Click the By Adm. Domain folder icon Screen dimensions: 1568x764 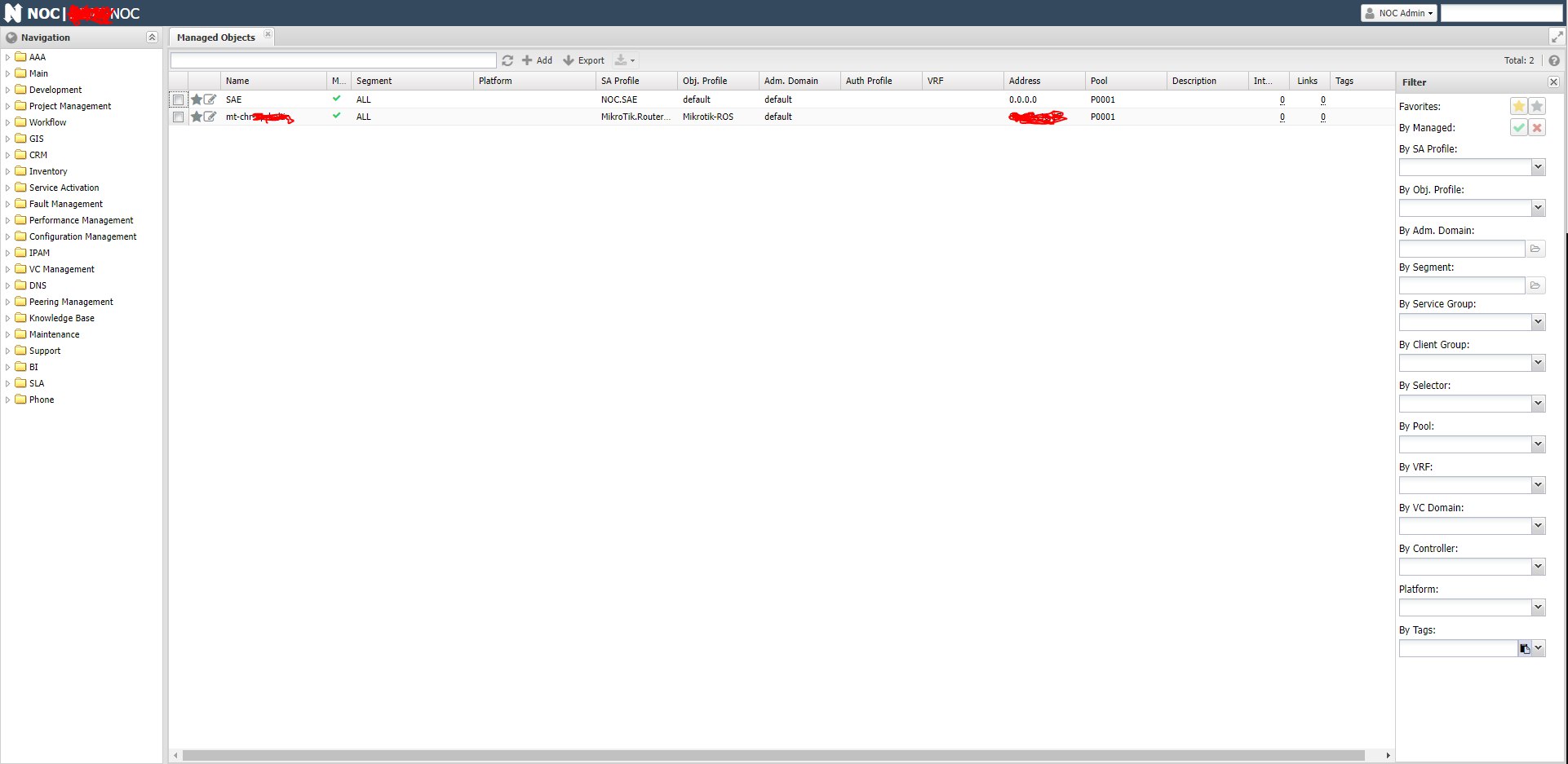pos(1535,249)
